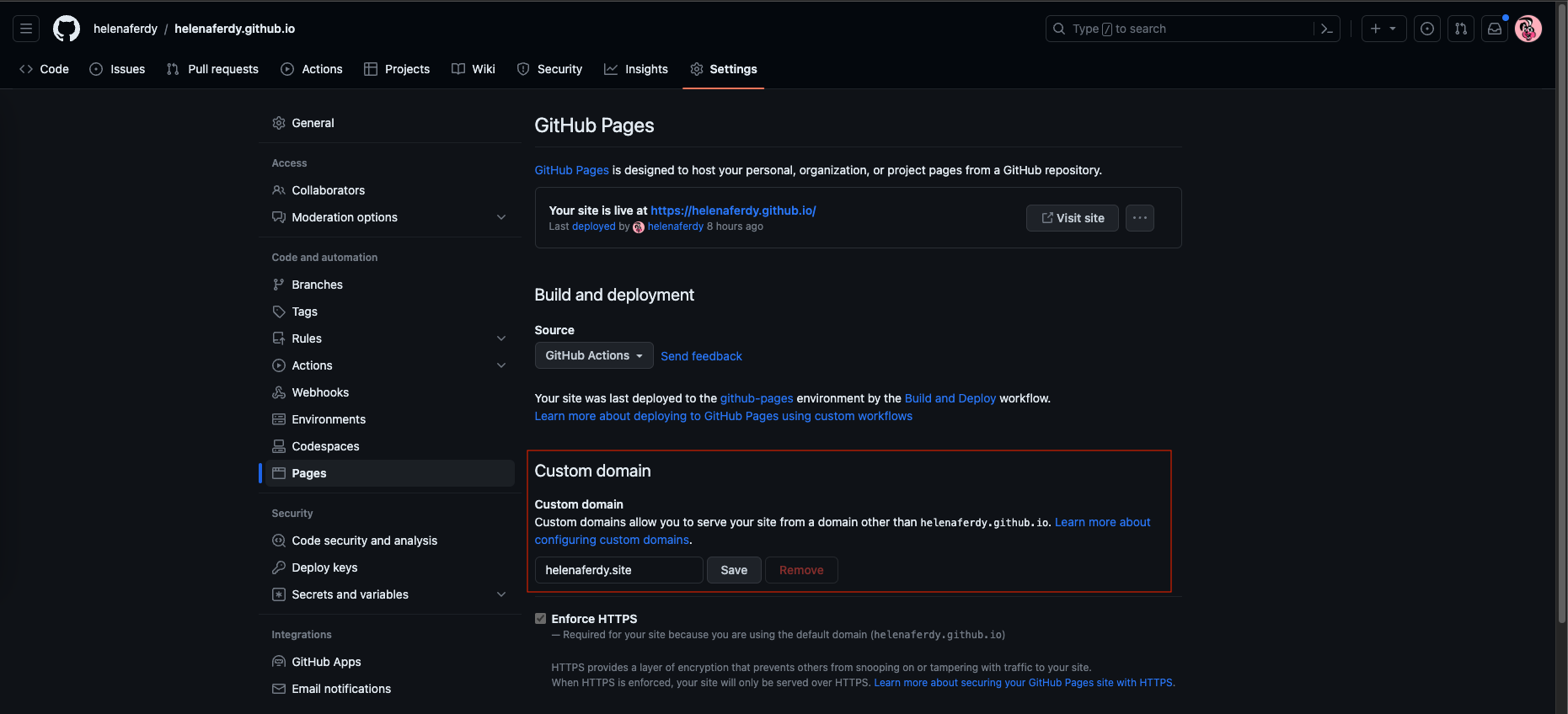
Task: Open the hamburger navigation menu
Action: click(26, 29)
